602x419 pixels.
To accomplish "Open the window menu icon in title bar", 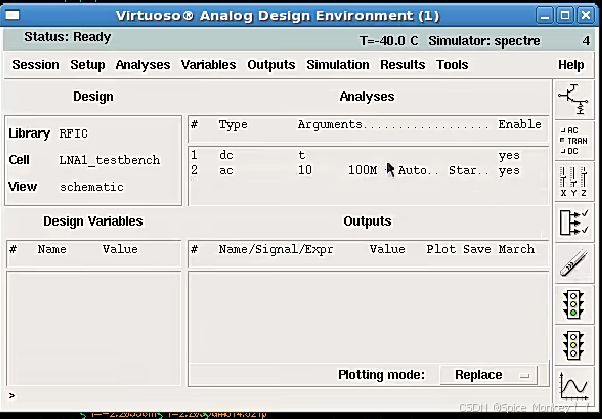I will click(x=12, y=15).
